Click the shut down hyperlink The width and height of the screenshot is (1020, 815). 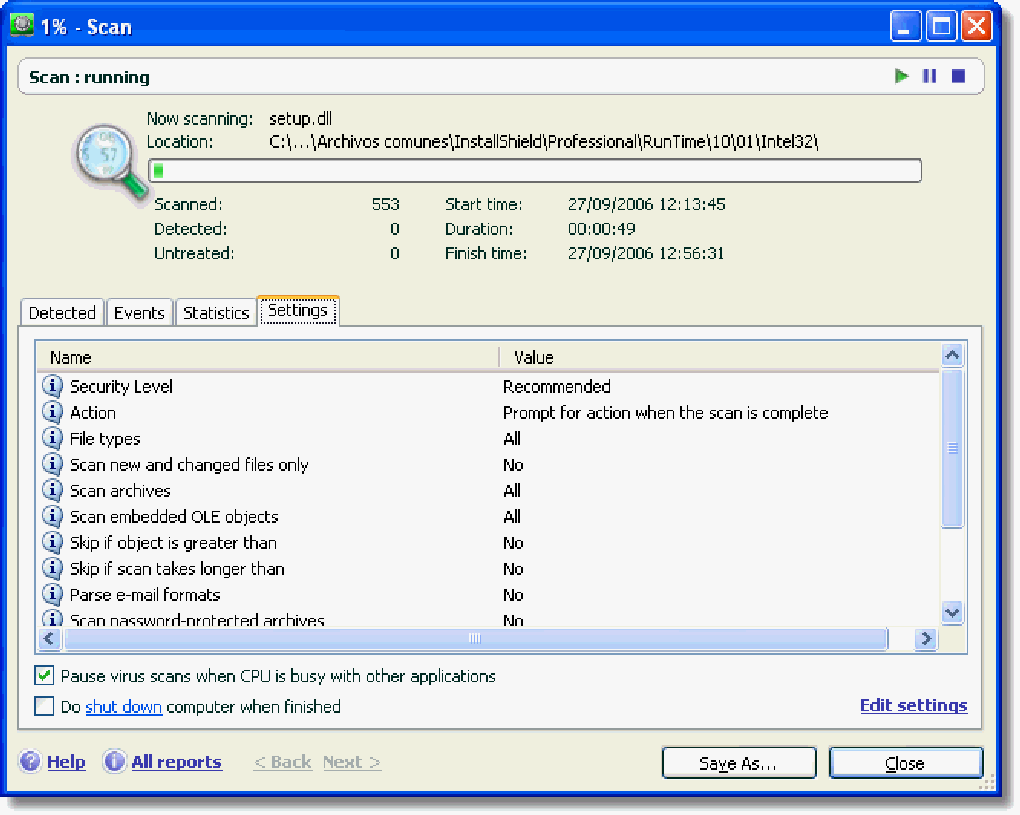pos(124,706)
